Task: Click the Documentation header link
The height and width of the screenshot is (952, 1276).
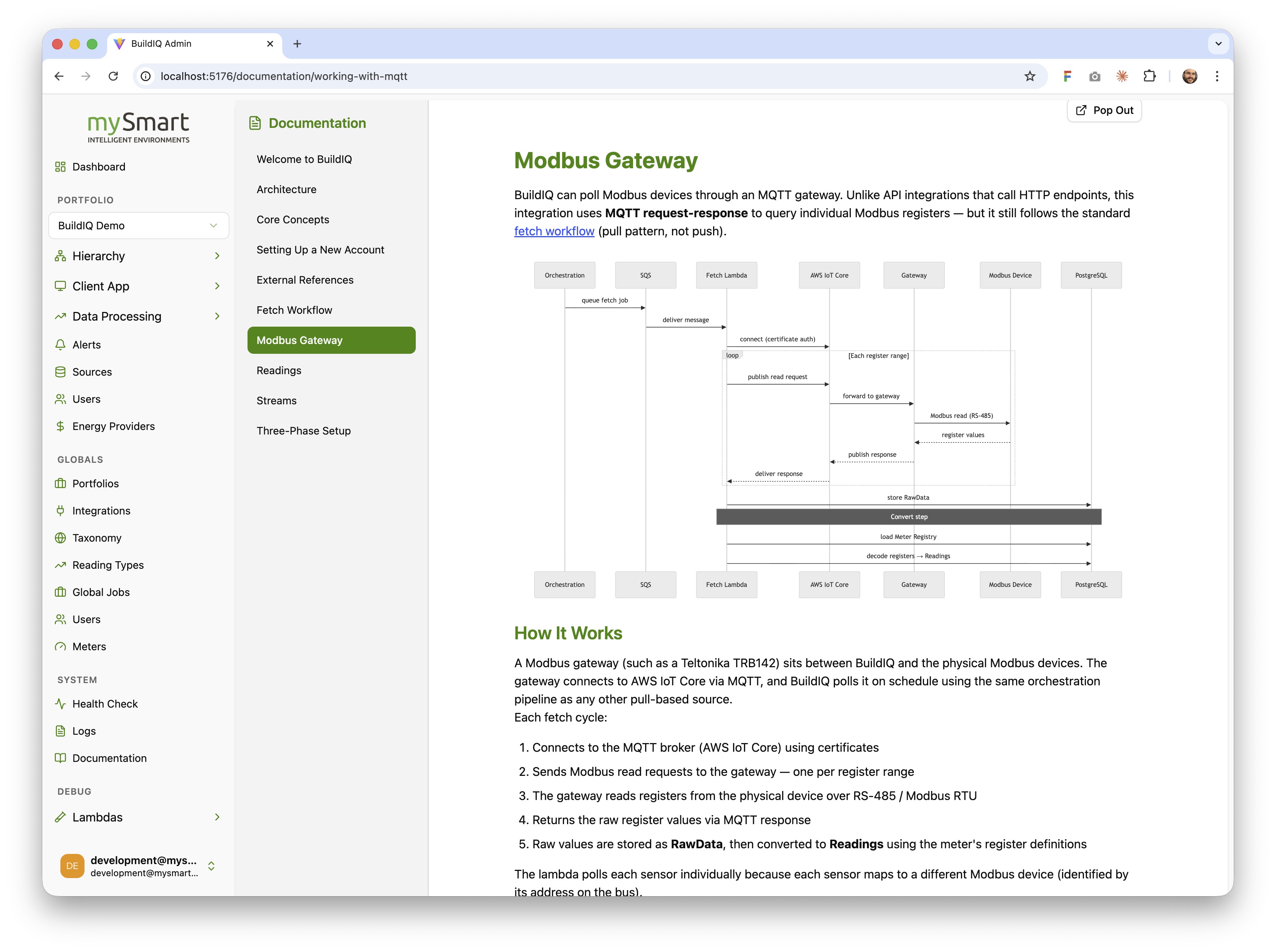Action: 307,123
